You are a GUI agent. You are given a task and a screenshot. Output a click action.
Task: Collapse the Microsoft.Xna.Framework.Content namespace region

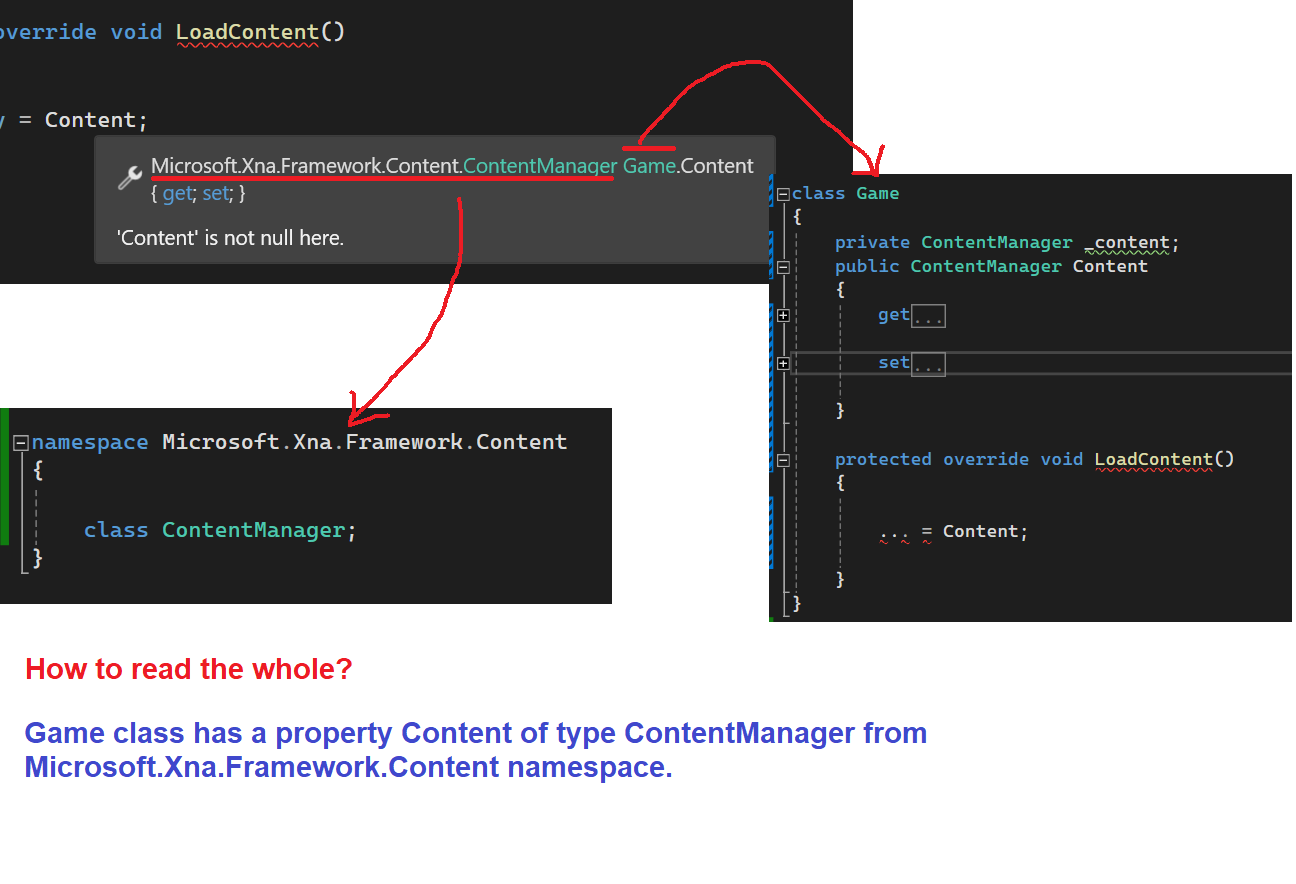pos(19,441)
